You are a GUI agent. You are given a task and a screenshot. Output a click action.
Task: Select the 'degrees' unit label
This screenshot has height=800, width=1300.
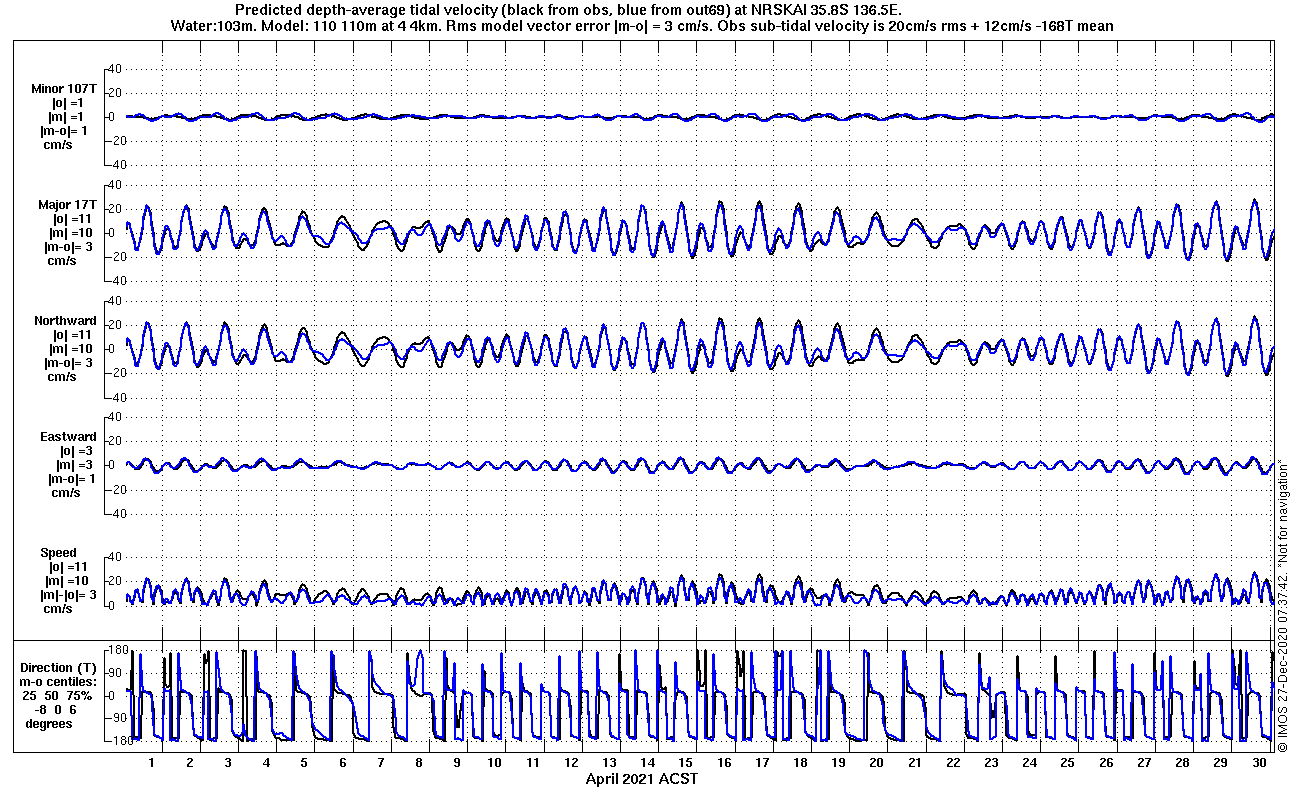pyautogui.click(x=49, y=724)
